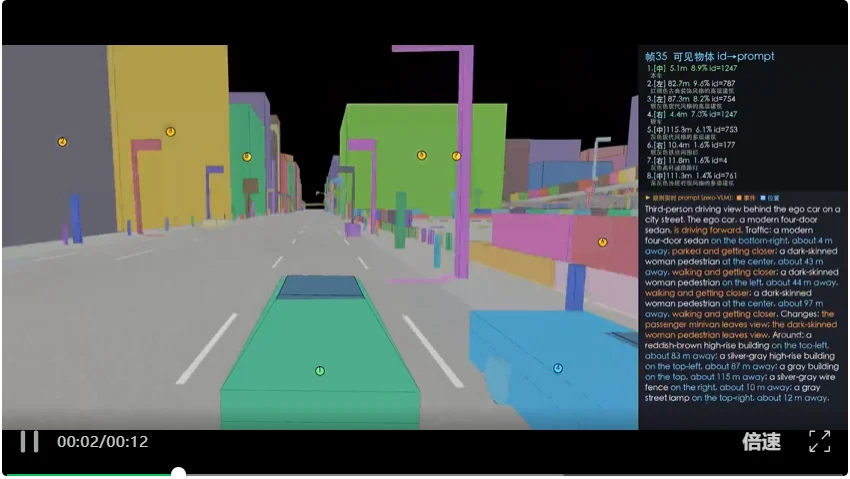The image size is (850, 479).
Task: Click the marker on the yellow building
Action: click(170, 132)
